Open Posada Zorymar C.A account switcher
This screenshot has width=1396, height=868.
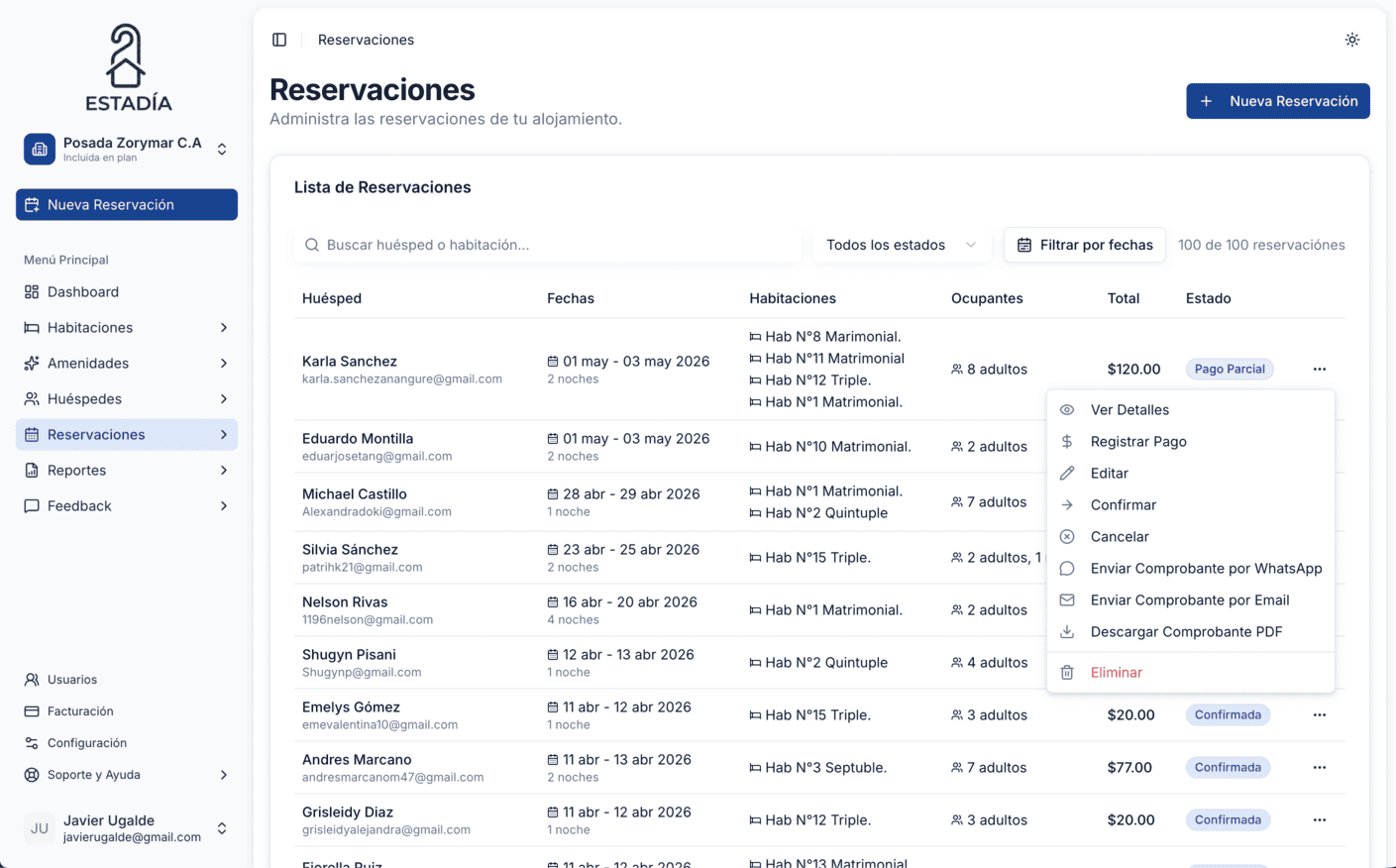tap(127, 149)
